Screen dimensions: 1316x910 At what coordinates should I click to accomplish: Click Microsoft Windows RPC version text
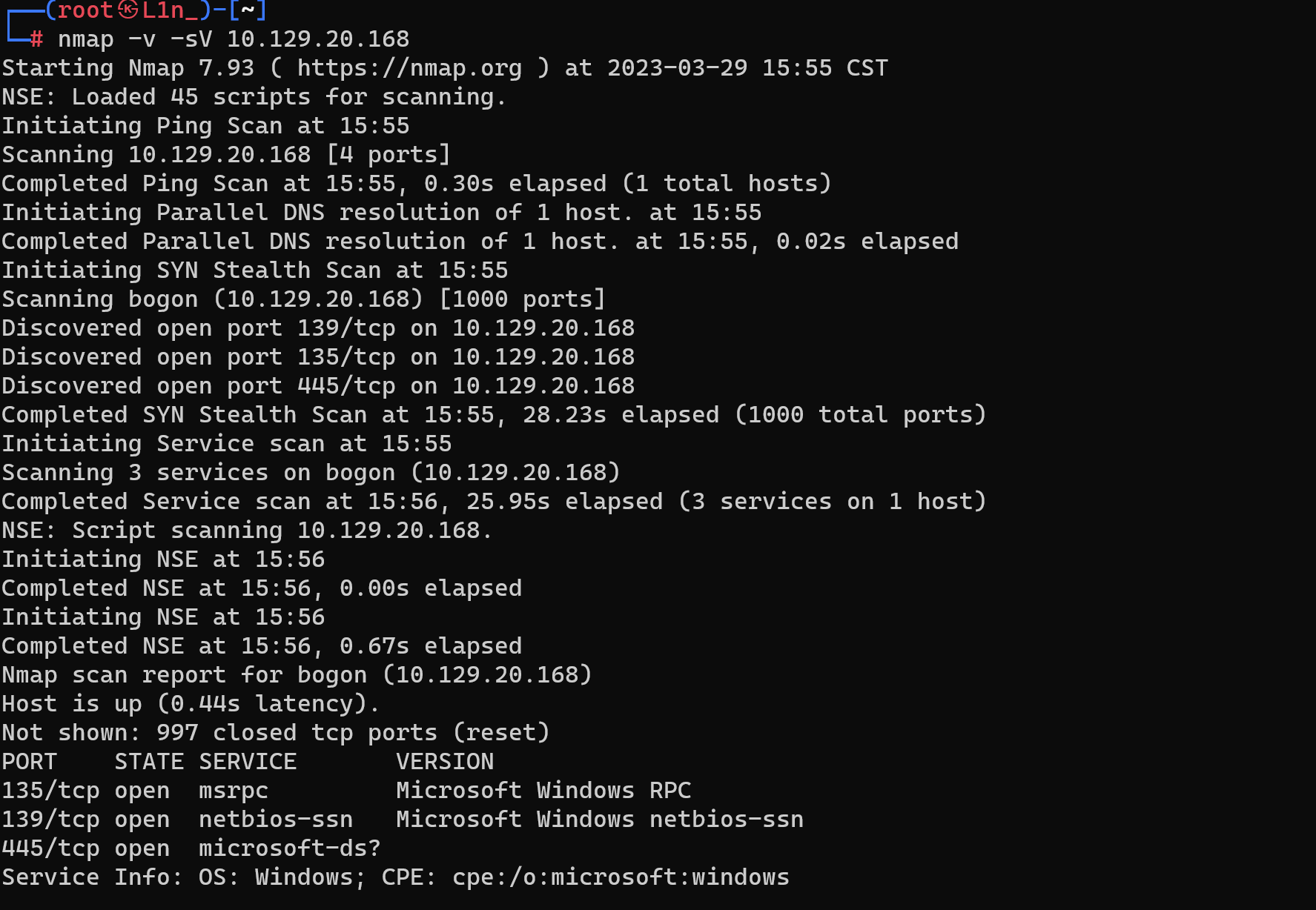543,791
